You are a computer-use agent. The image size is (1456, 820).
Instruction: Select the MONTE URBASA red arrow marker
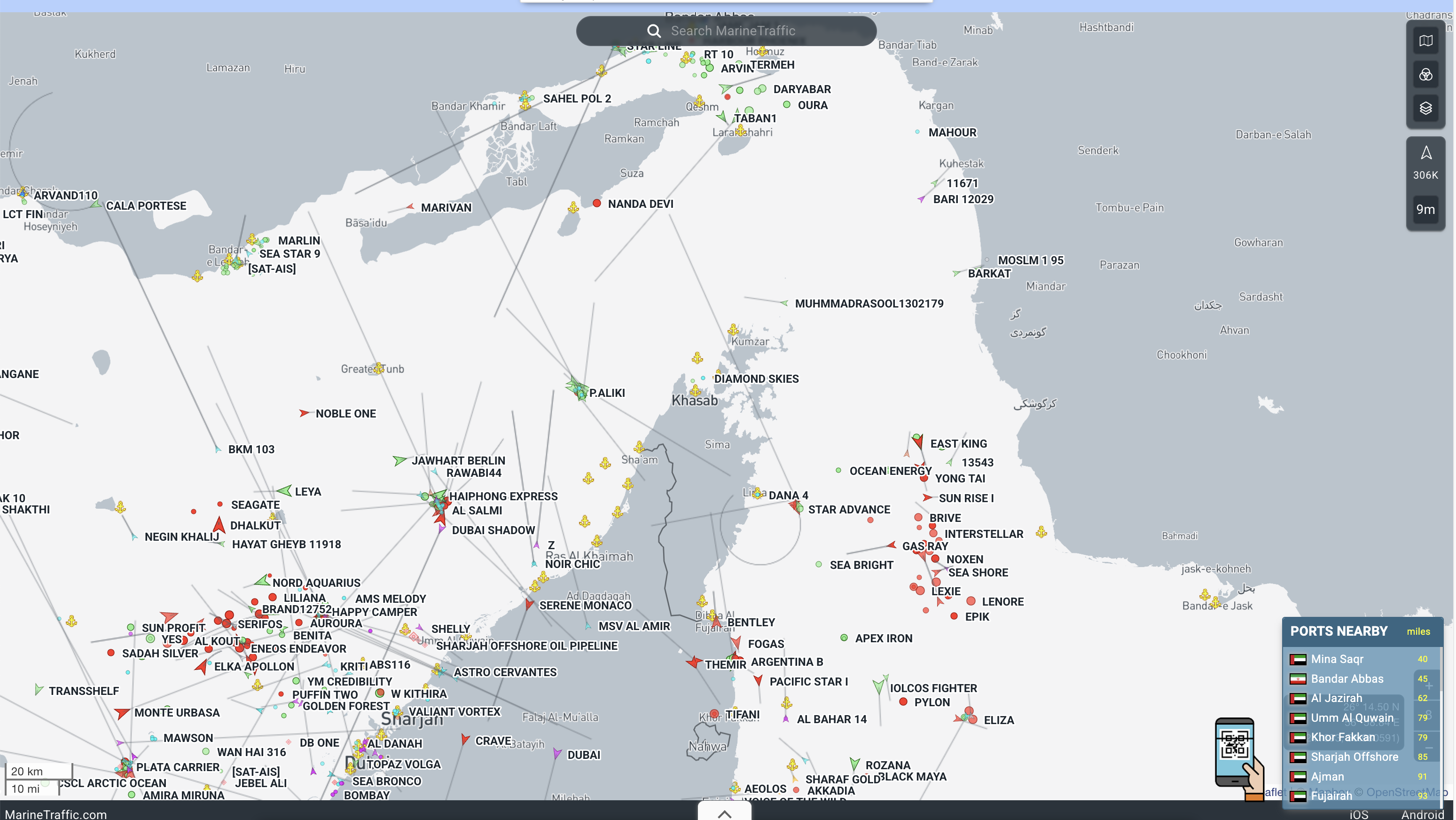point(122,712)
